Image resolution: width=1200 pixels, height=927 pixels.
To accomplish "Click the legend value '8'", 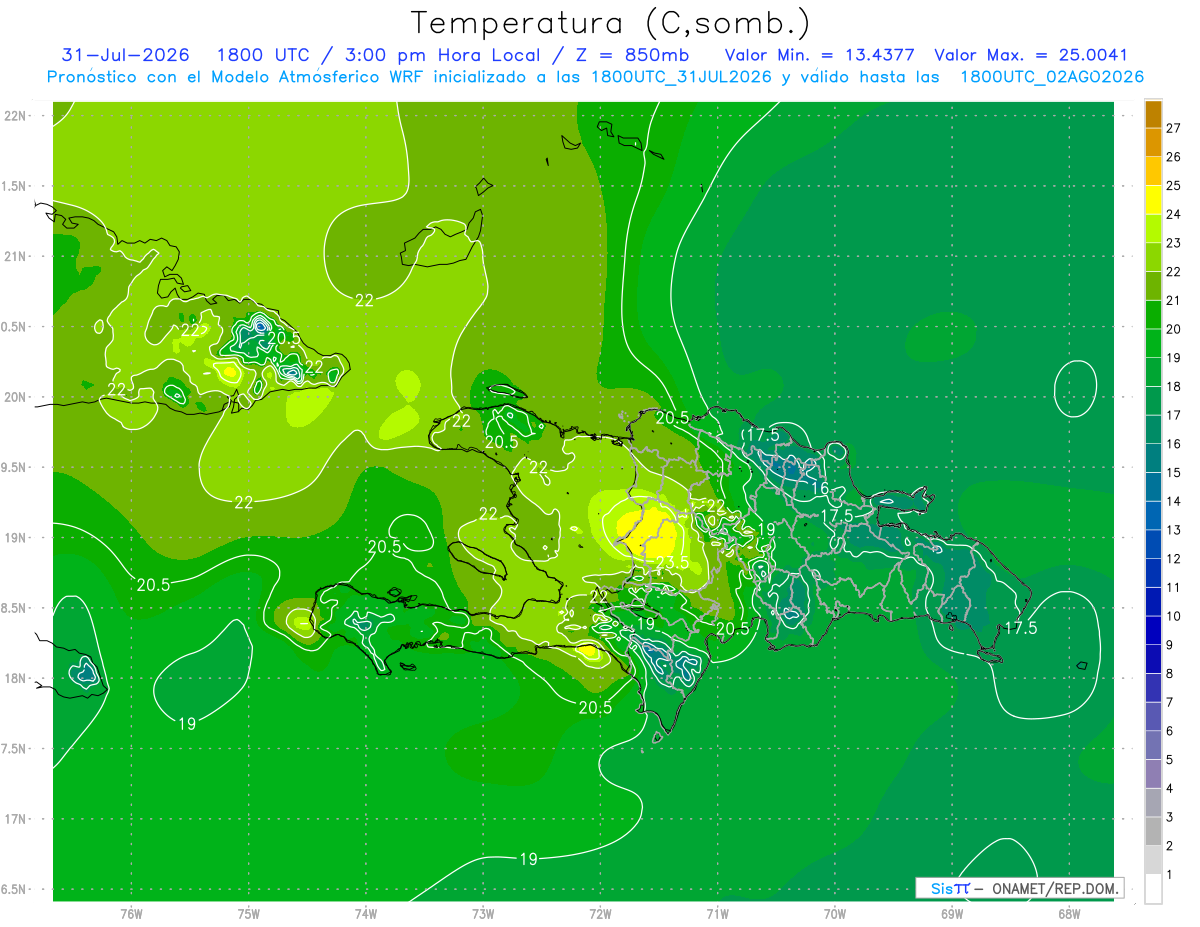I will (x=1171, y=674).
